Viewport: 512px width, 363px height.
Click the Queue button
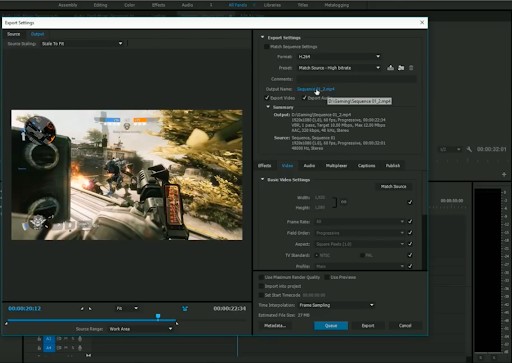pos(331,326)
